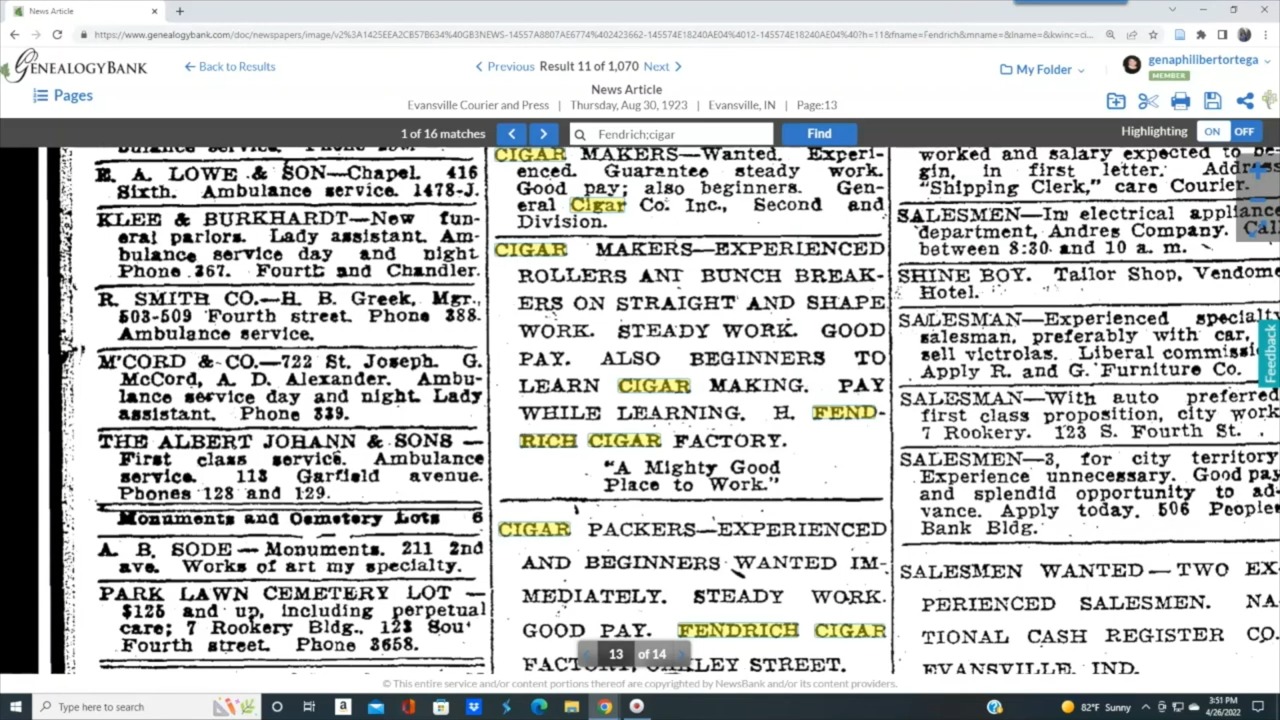This screenshot has width=1280, height=720.
Task: Go back to search results
Action: [x=230, y=67]
